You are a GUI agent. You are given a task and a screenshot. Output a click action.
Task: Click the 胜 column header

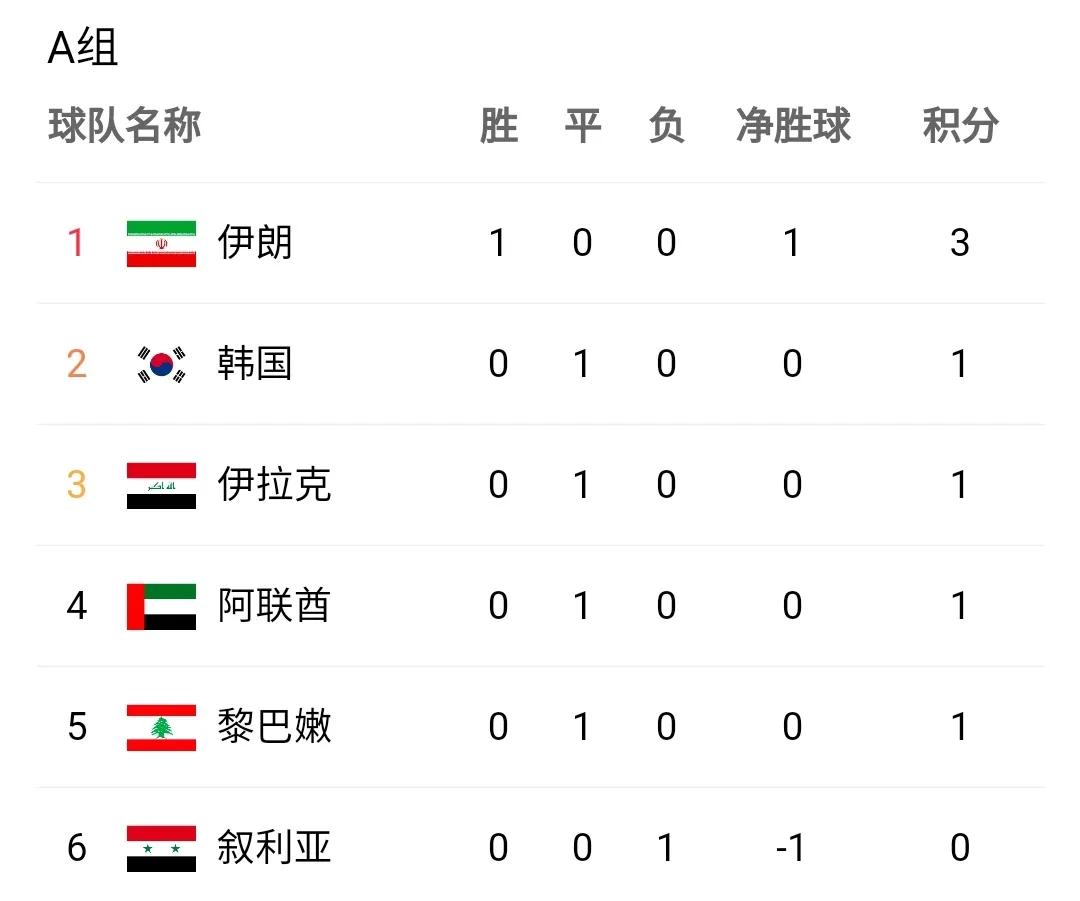499,126
